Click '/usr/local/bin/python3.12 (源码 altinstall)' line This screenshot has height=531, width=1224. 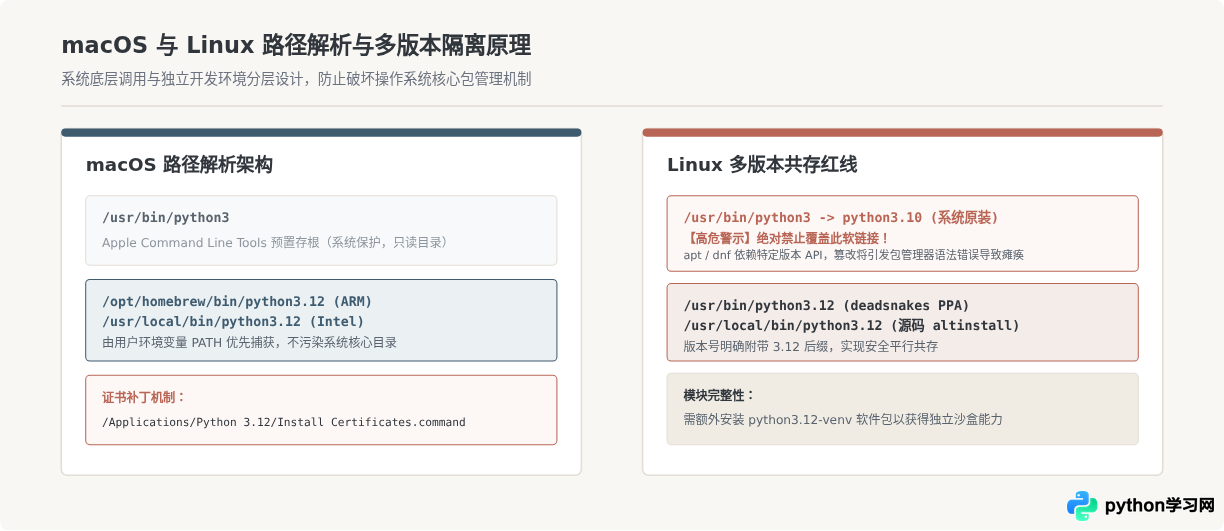click(852, 325)
